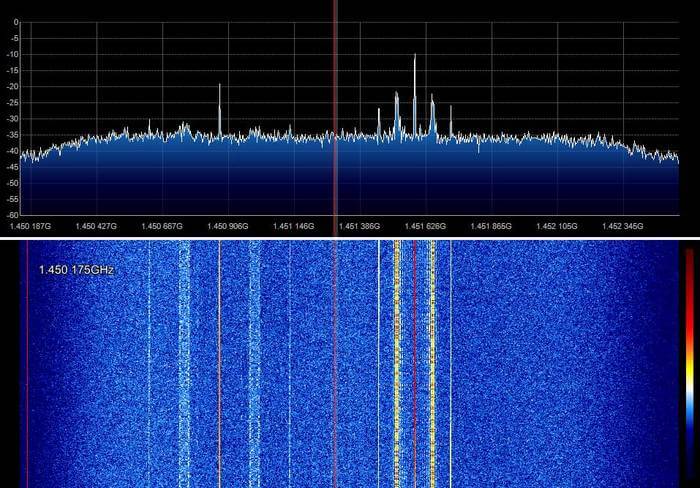The image size is (700, 488).
Task: Click the -20 dB level label
Action: coord(13,87)
